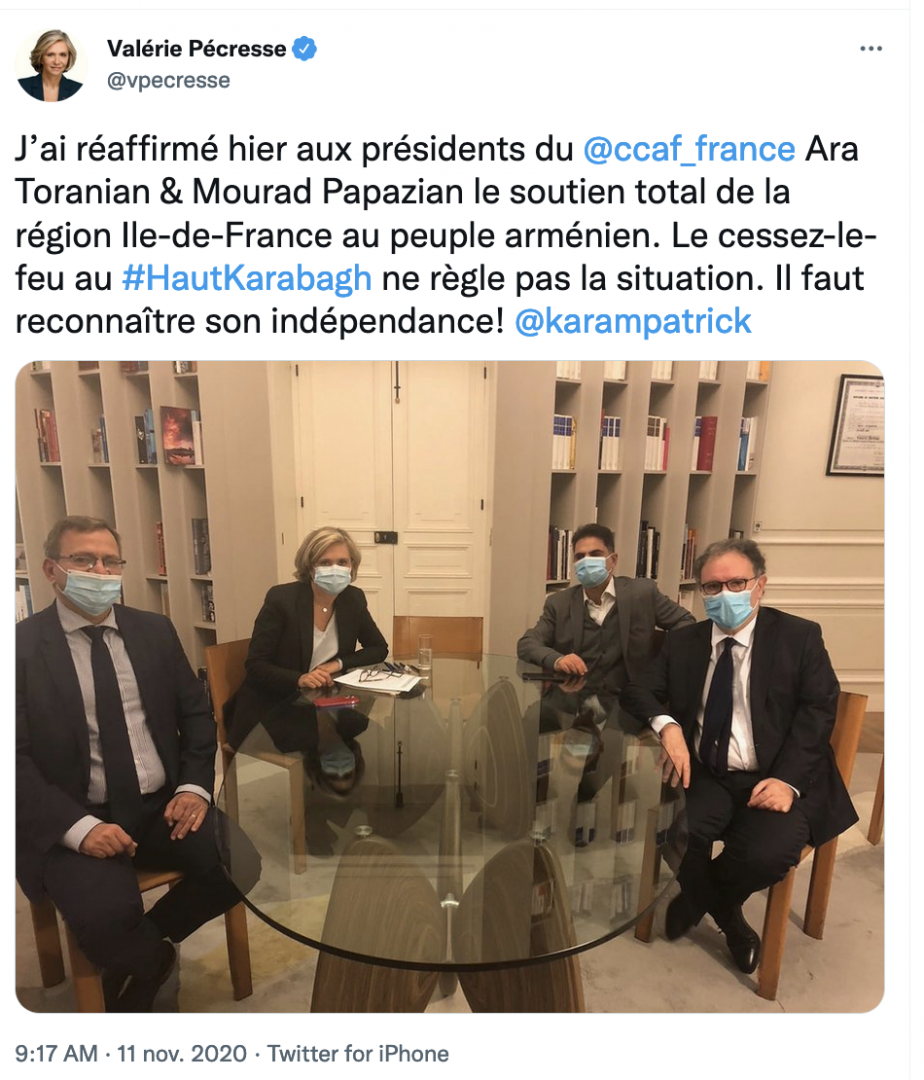Click the red-cover book on left shelf

tap(178, 436)
